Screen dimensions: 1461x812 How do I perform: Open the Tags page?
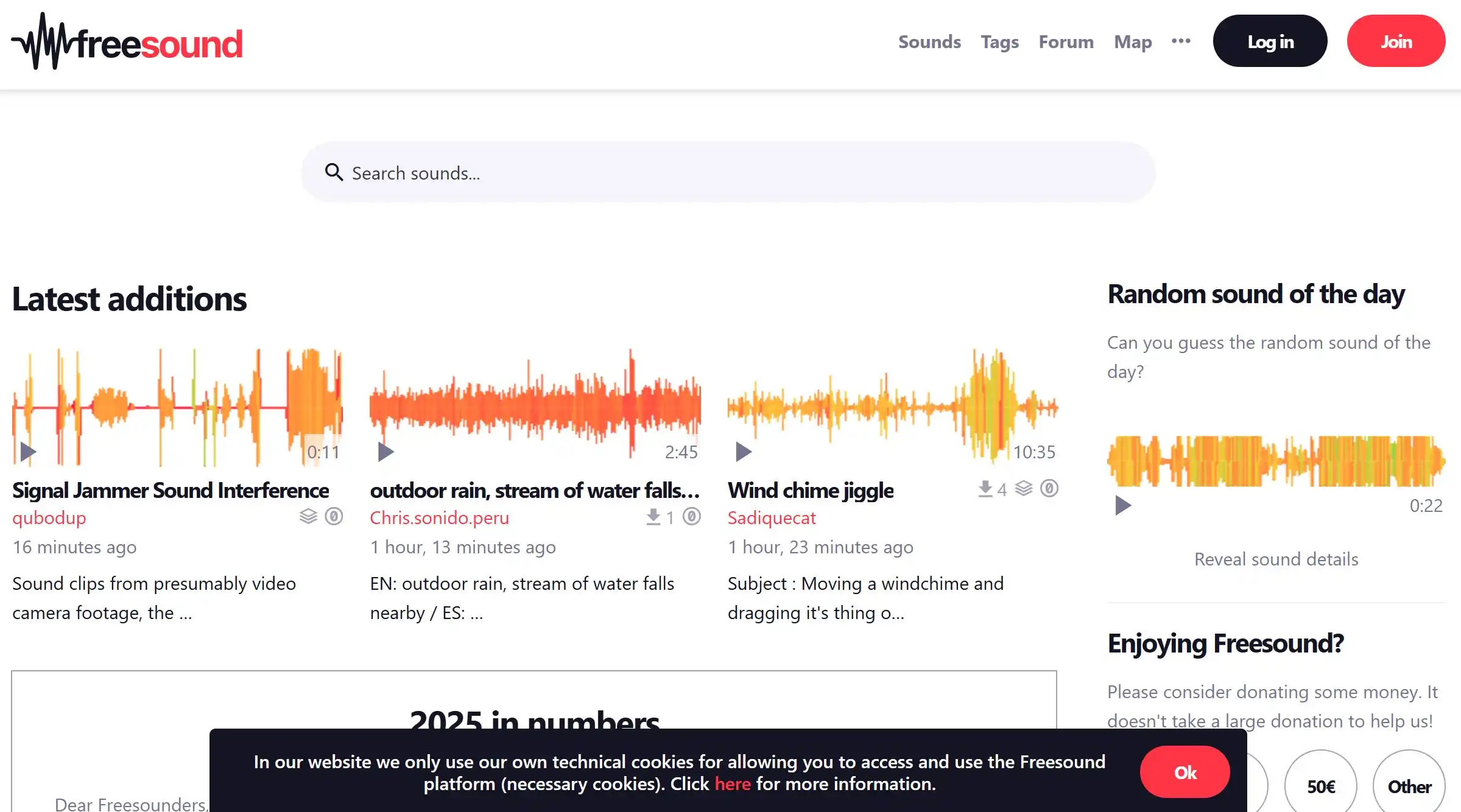pos(999,42)
